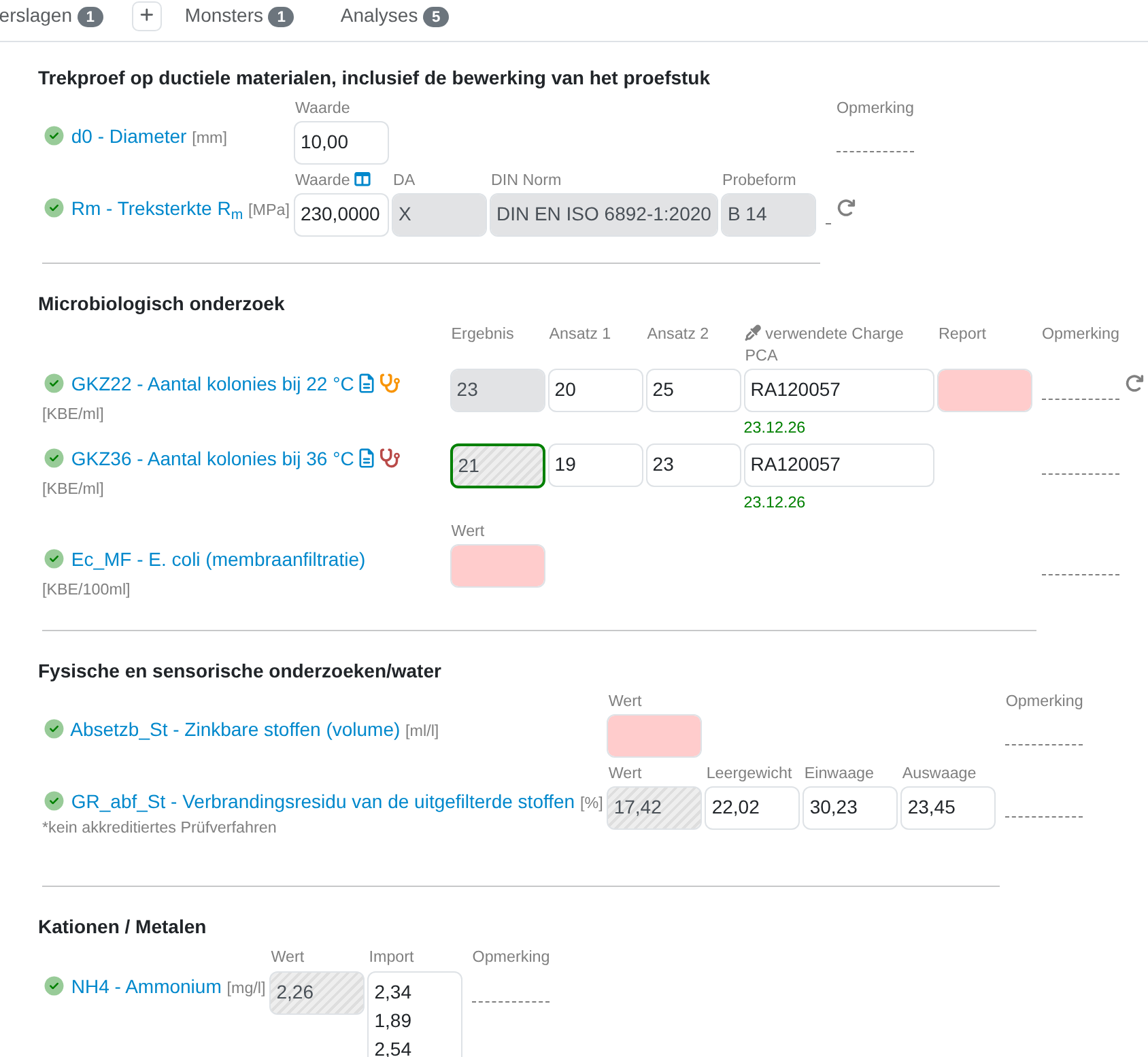1148x1057 pixels.
Task: Click green check icon for Rm - Treksterkte
Action: 54,208
